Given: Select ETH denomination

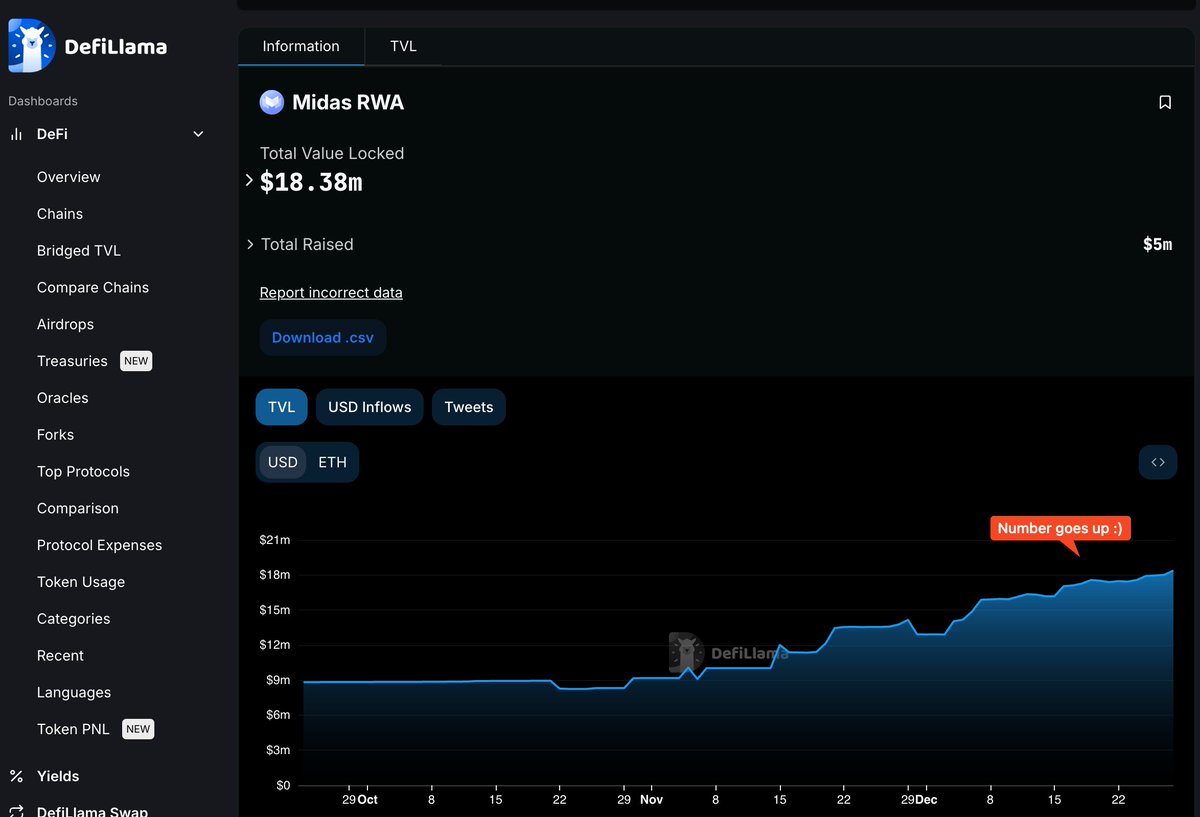Looking at the screenshot, I should 333,462.
